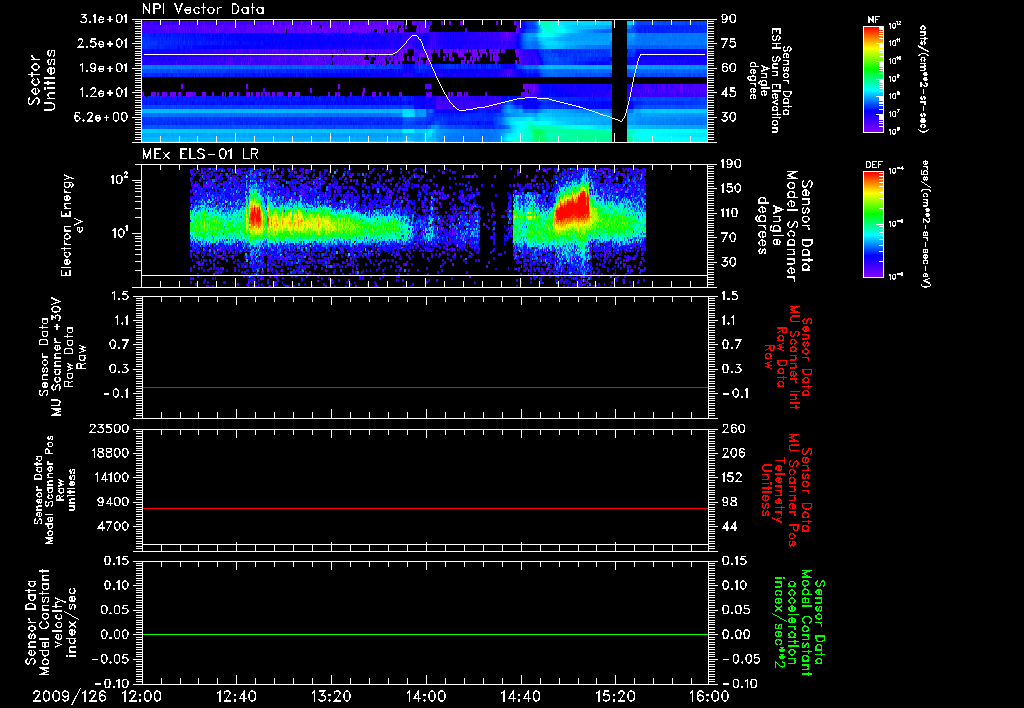
Task: Click the 18800 tick value
Action: 108,453
